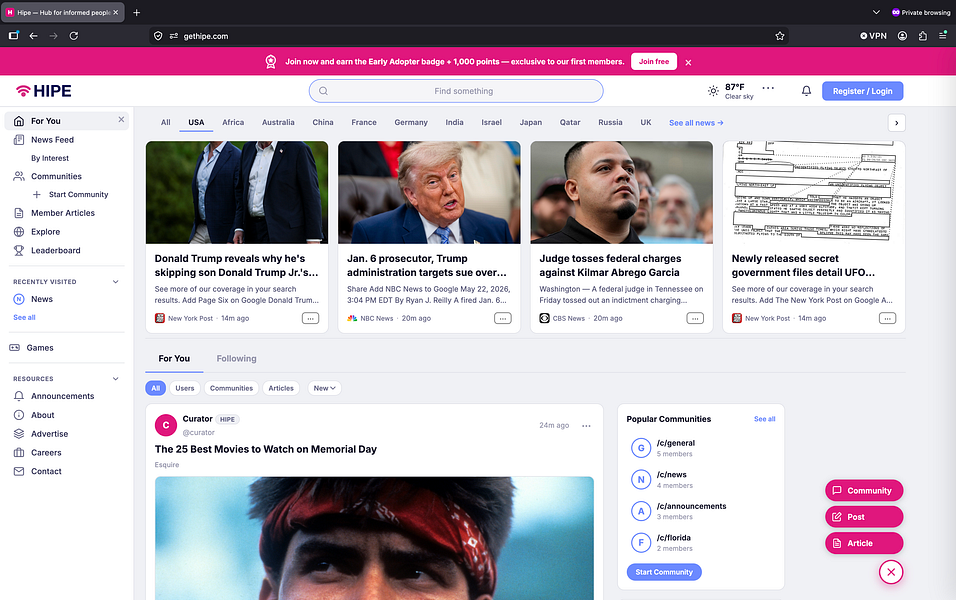The height and width of the screenshot is (600, 956).
Task: Click the /c/florida community icon
Action: 641,543
